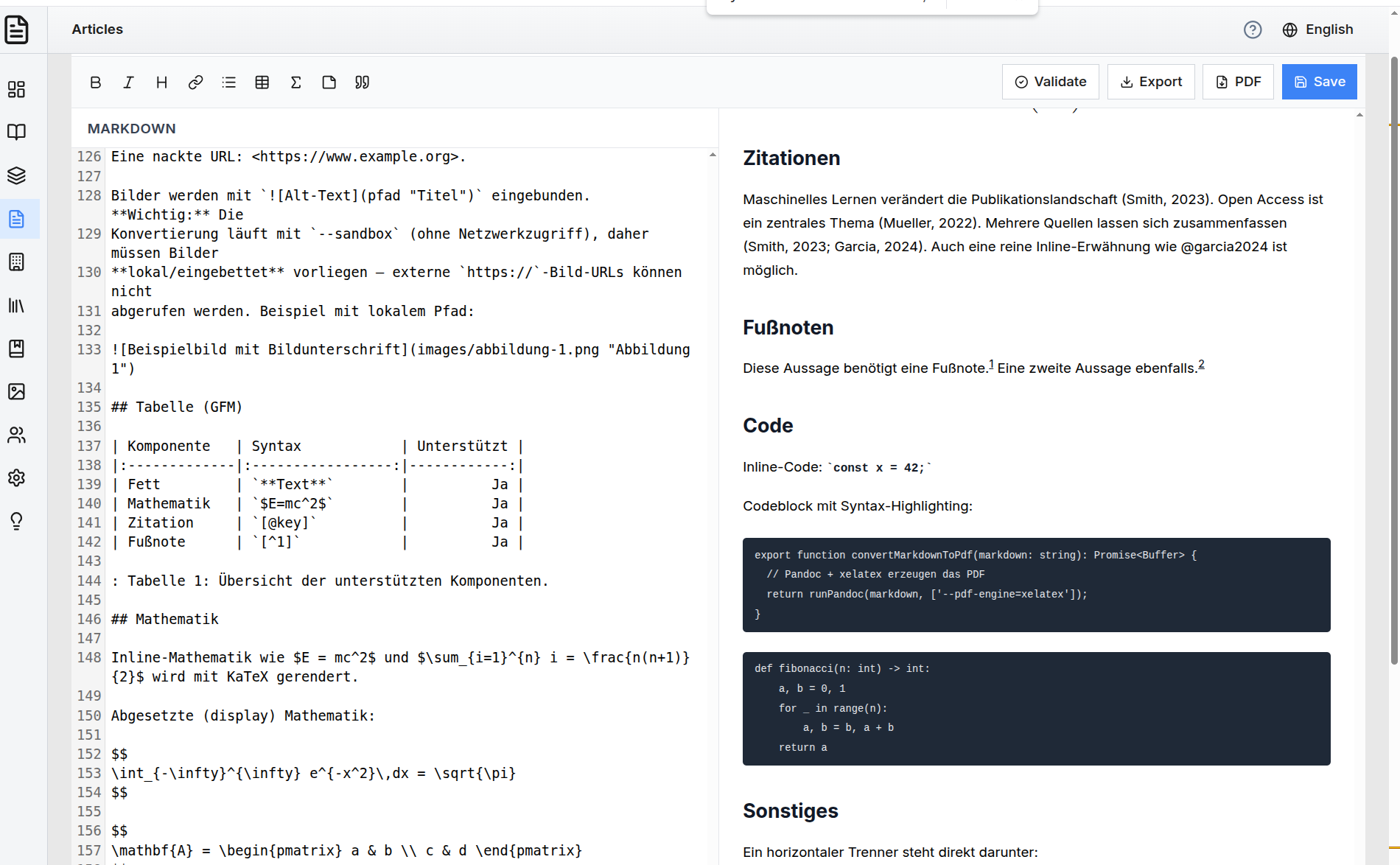The height and width of the screenshot is (865, 1400).
Task: Click 'Codeblock mit Syntax-Highlighting:' text
Action: coord(858,506)
